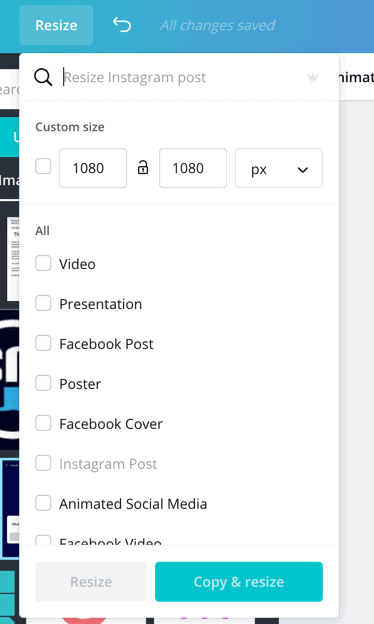
Task: Check the Video checkbox
Action: (x=43, y=263)
